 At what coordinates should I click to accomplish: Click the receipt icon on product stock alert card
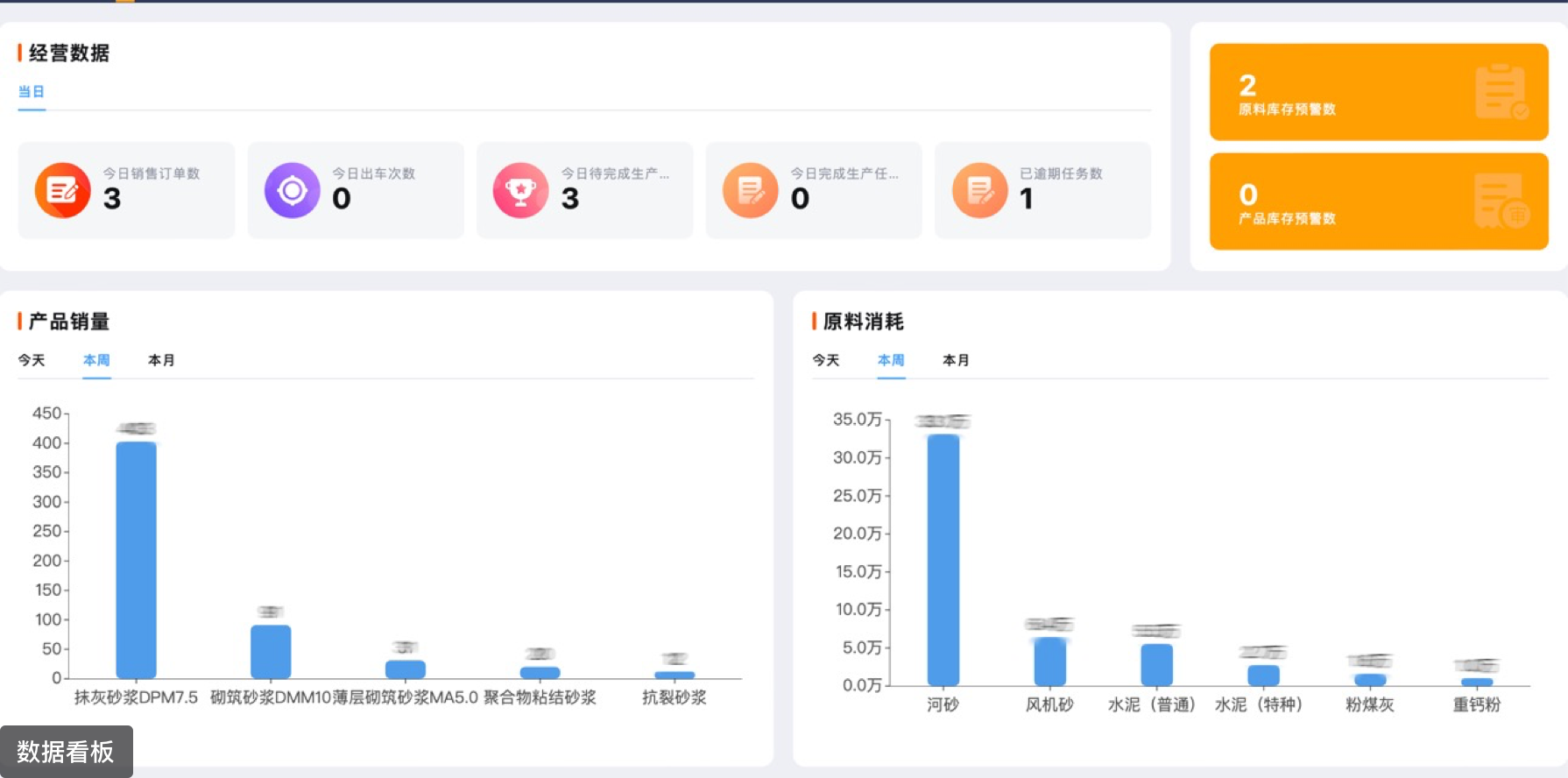point(1501,202)
